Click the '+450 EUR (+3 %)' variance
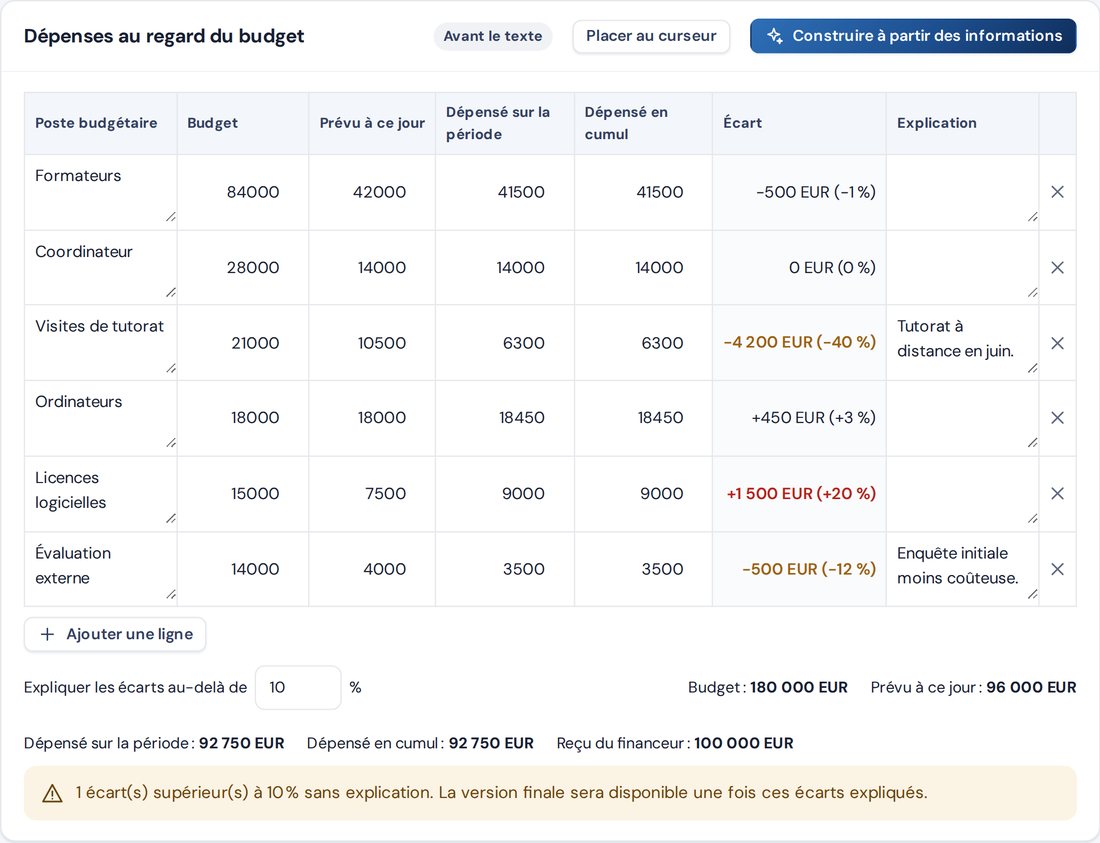The width and height of the screenshot is (1100, 843). [x=813, y=418]
